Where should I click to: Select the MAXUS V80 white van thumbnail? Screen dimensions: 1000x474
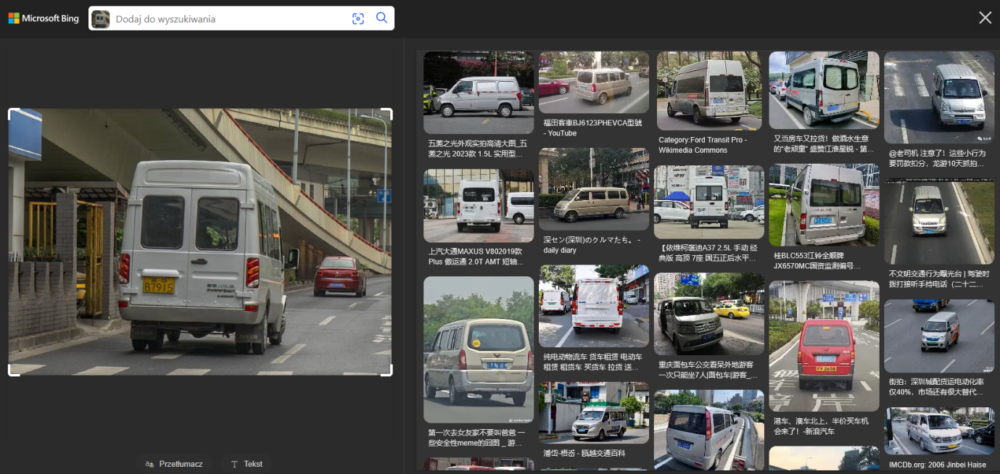(478, 203)
